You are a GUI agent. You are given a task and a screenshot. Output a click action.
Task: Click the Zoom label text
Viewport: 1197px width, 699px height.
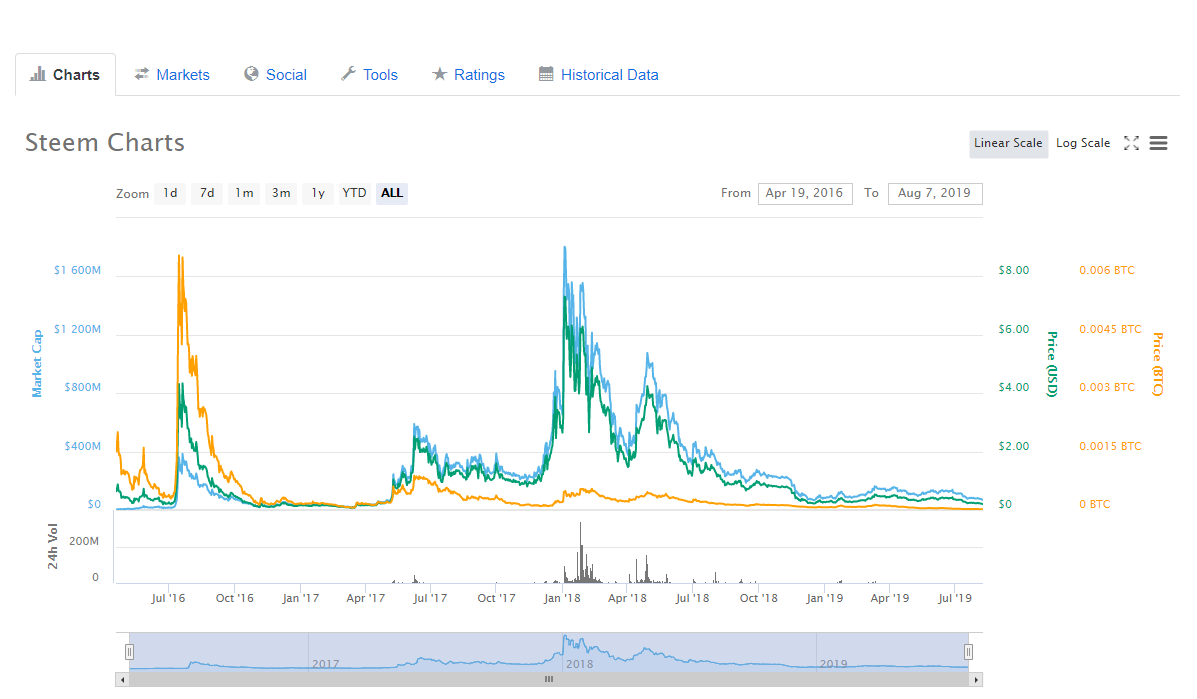pos(132,194)
